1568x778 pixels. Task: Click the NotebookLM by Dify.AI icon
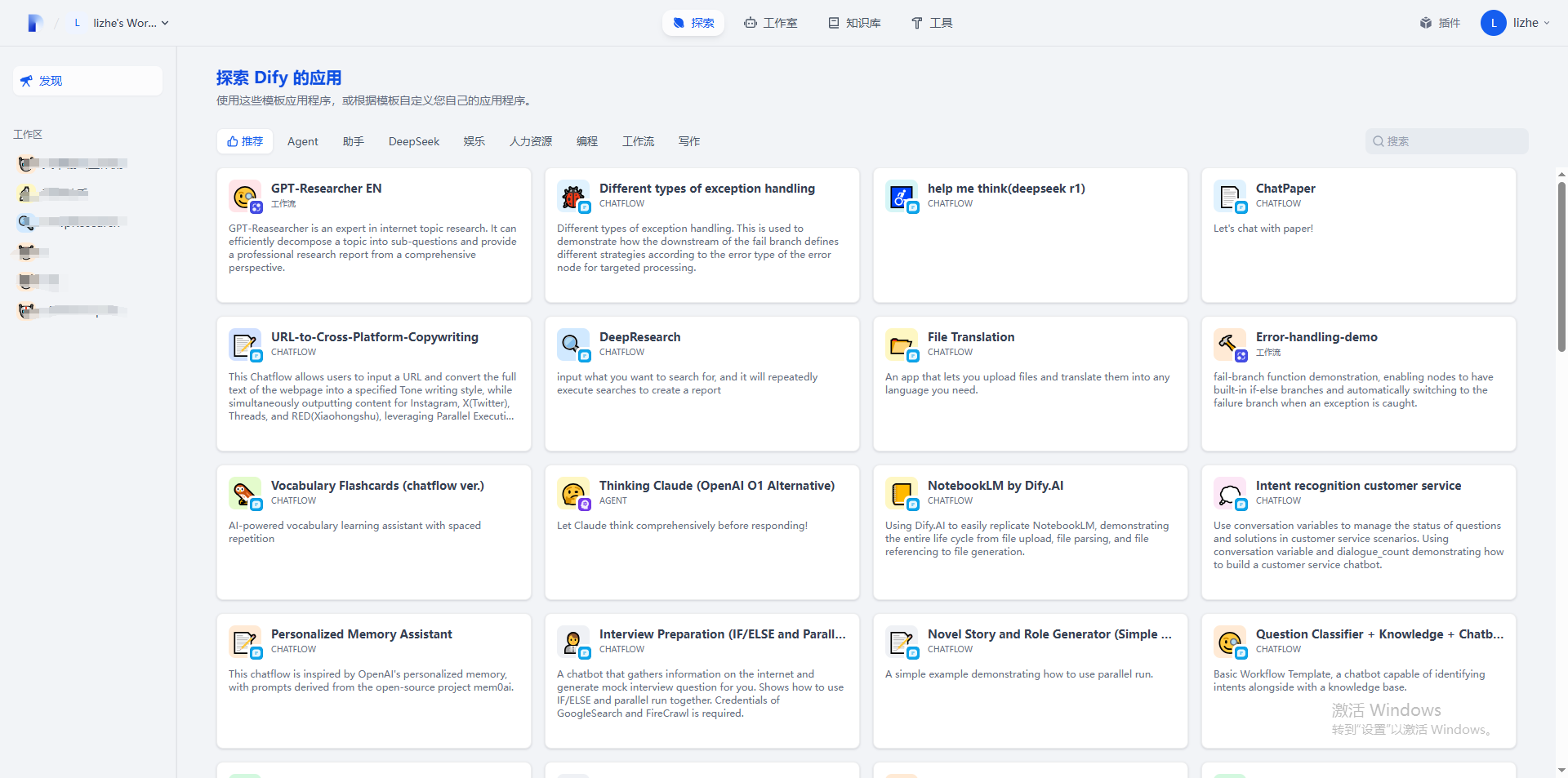[902, 493]
